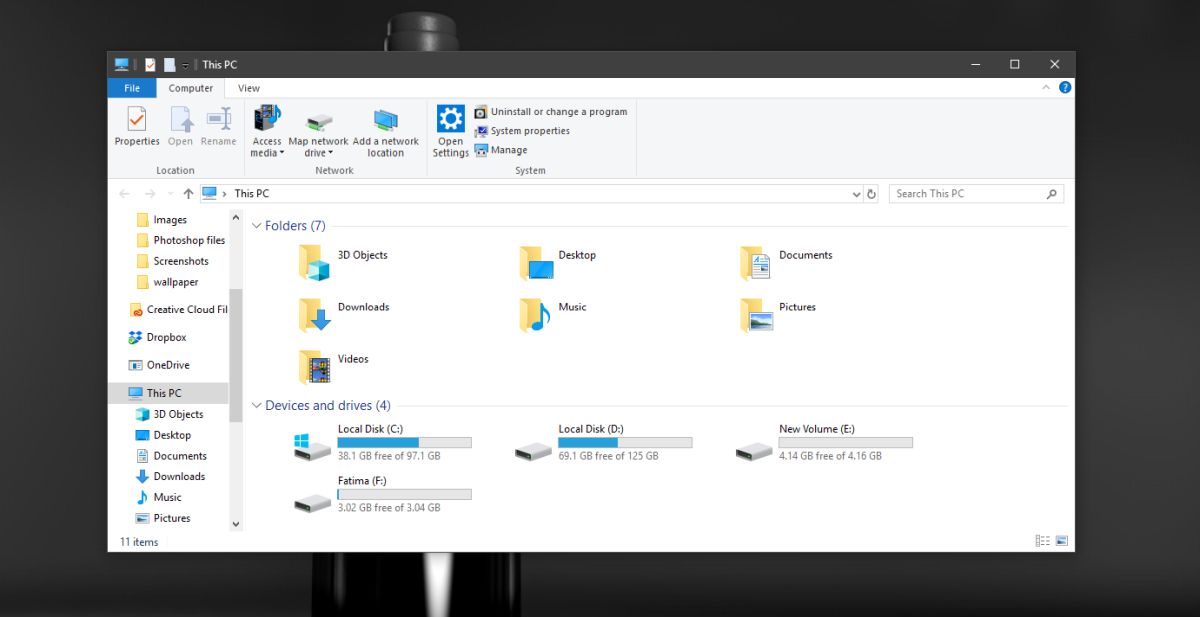Collapse the ribbon with chevron arrow
This screenshot has width=1200, height=617.
click(1047, 88)
